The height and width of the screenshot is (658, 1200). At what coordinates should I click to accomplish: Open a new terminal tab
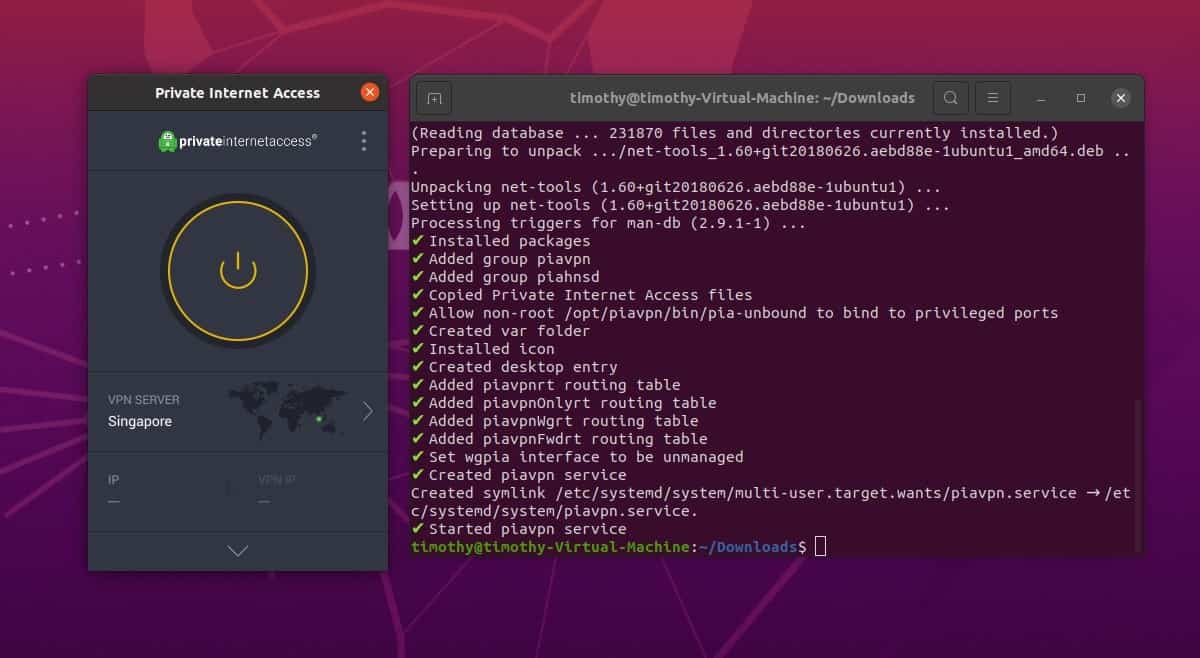(x=434, y=98)
